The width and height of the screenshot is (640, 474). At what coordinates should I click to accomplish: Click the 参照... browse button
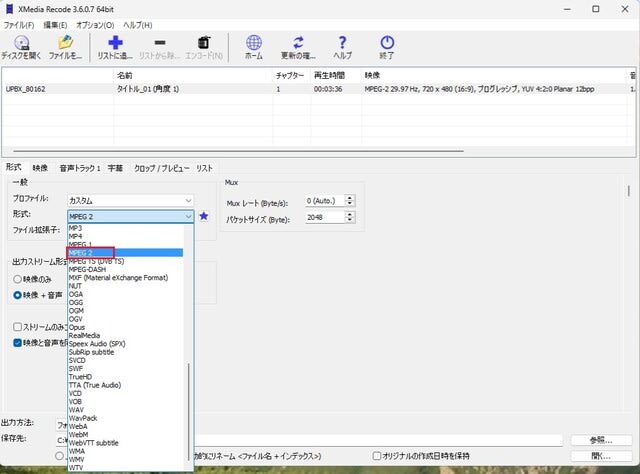click(601, 440)
